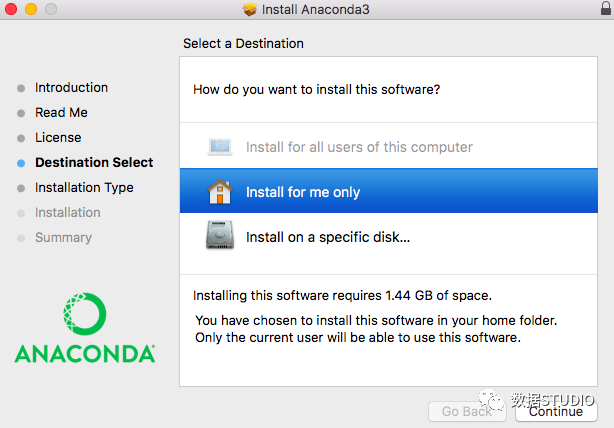The height and width of the screenshot is (428, 614).
Task: Click the Summary step in sidebar
Action: tap(63, 238)
